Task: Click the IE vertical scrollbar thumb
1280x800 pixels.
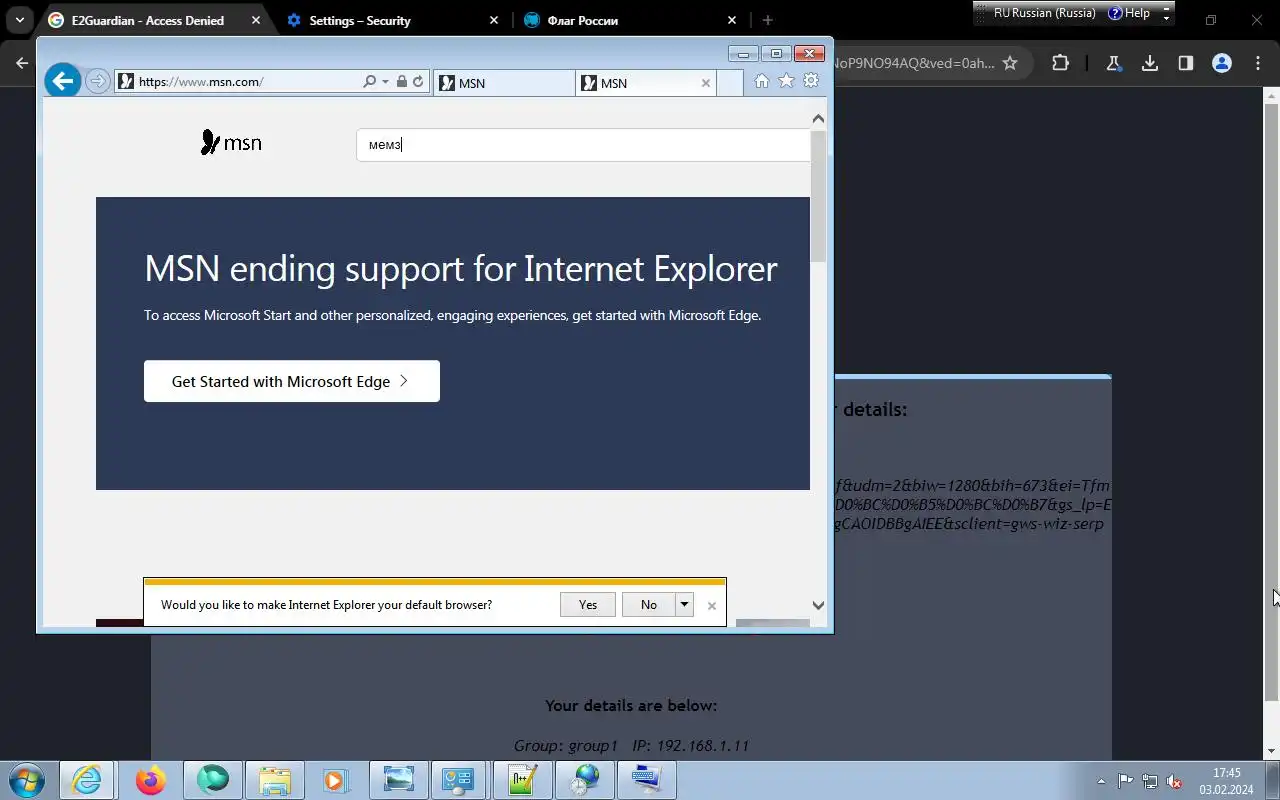Action: click(818, 195)
